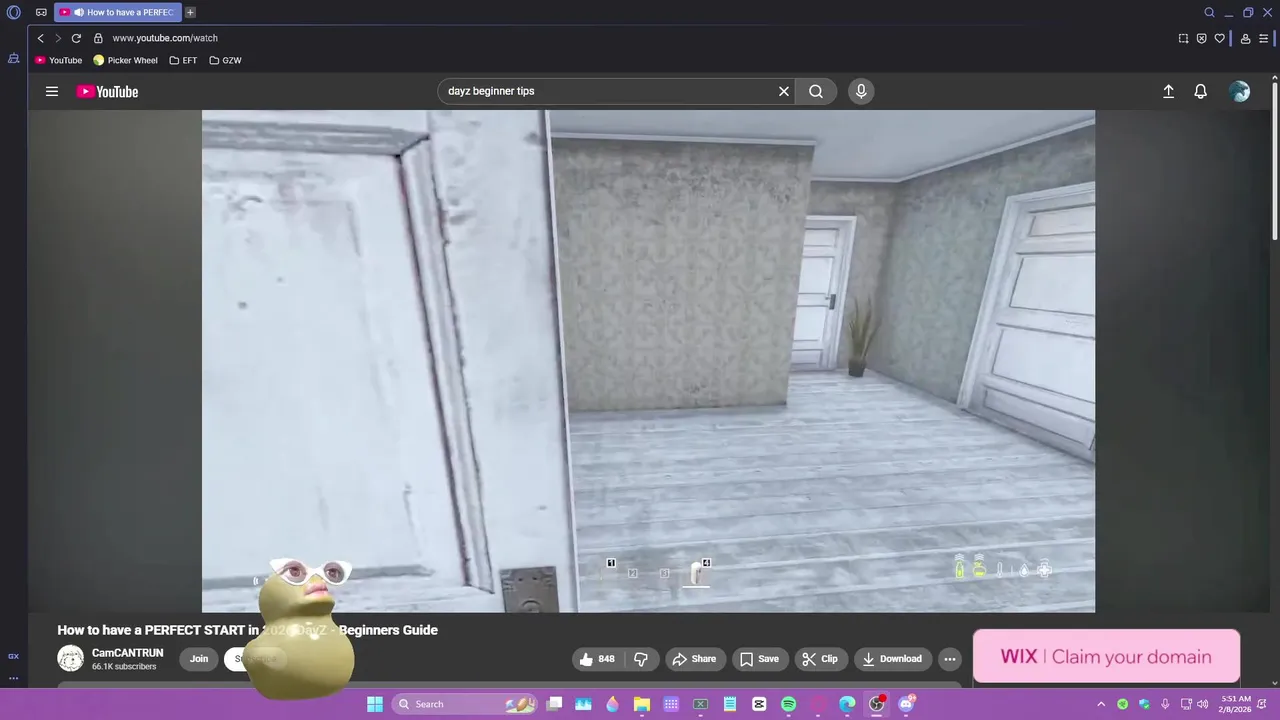Open Task View on the taskbar
Image resolution: width=1280 pixels, height=720 pixels.
[x=554, y=704]
